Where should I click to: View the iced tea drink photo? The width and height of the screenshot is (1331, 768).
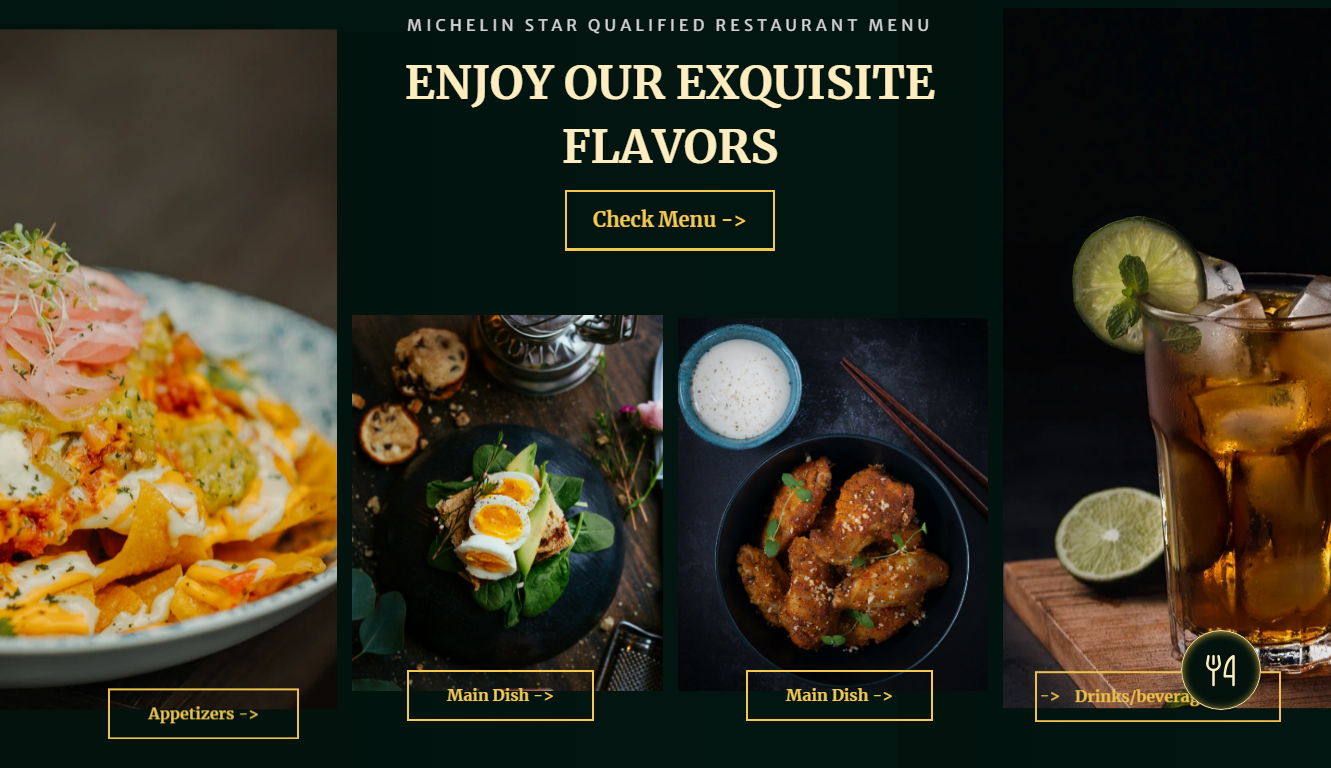(x=1167, y=358)
